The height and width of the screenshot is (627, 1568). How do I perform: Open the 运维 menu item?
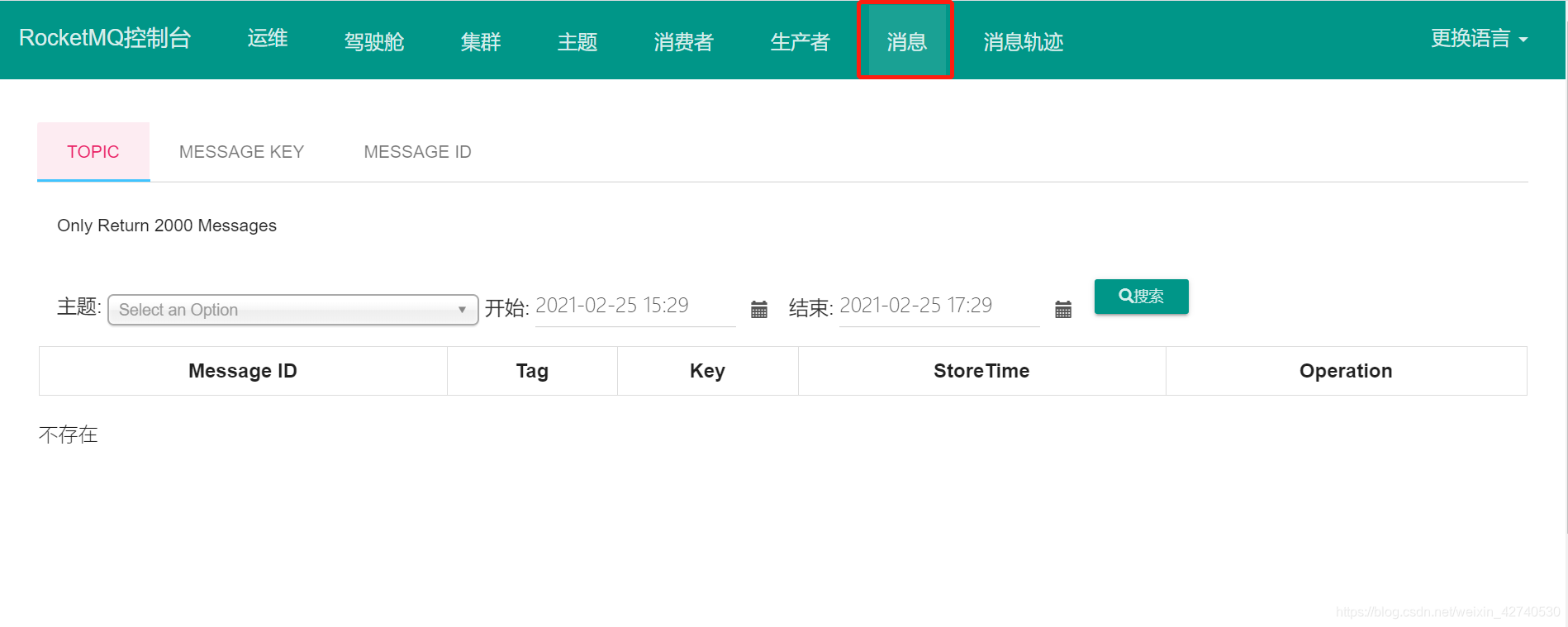tap(268, 39)
